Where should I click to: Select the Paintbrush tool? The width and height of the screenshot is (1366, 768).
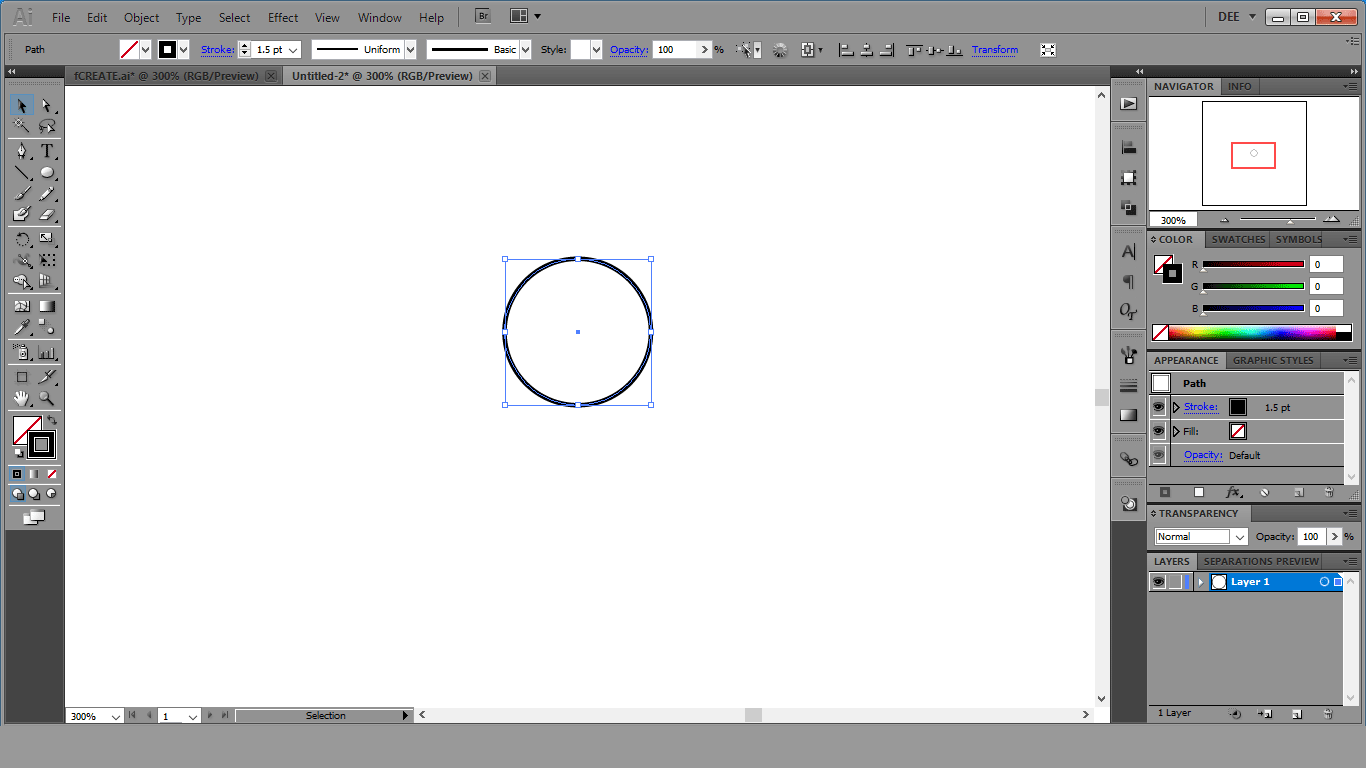pos(22,193)
